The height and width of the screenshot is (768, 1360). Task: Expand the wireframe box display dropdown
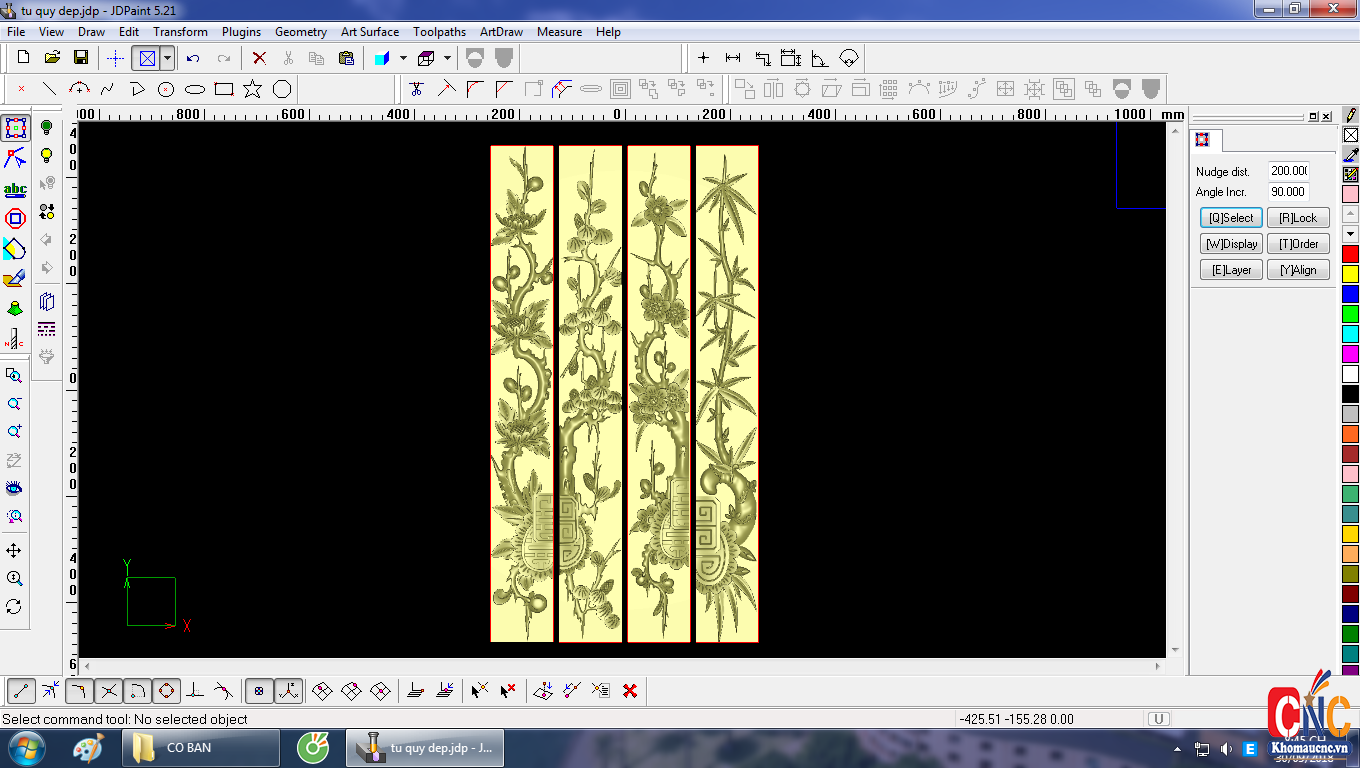(x=447, y=58)
